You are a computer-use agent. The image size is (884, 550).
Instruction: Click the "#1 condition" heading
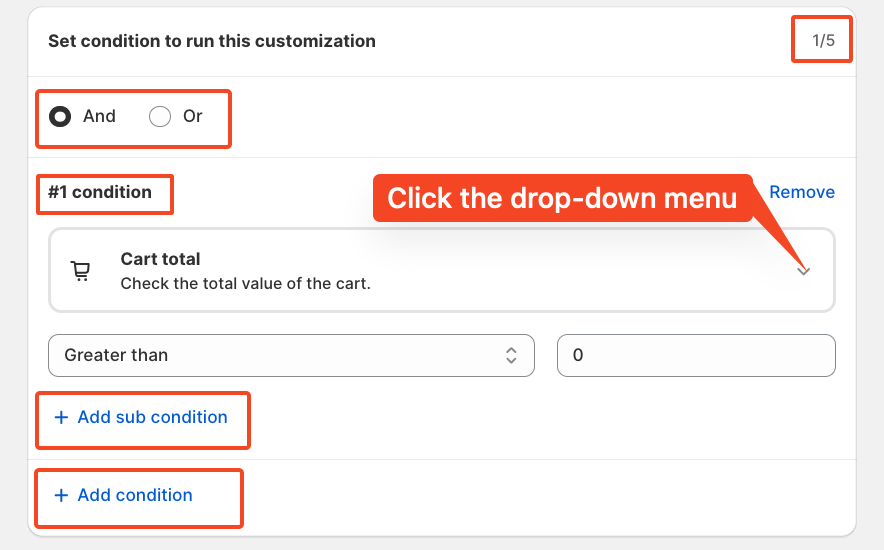coord(100,192)
